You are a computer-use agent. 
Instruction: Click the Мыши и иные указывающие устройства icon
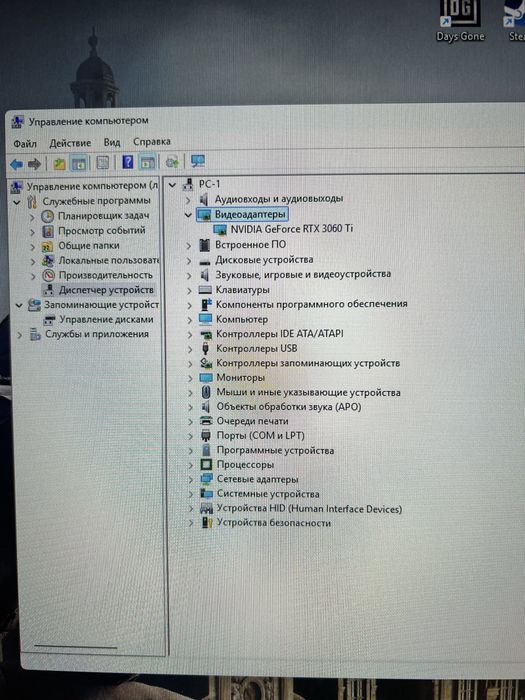coord(206,392)
